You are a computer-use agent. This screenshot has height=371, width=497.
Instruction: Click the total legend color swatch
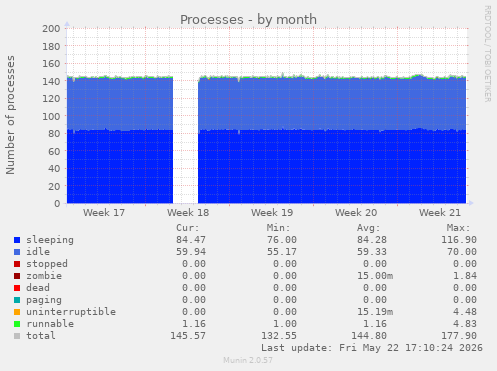coord(17,336)
